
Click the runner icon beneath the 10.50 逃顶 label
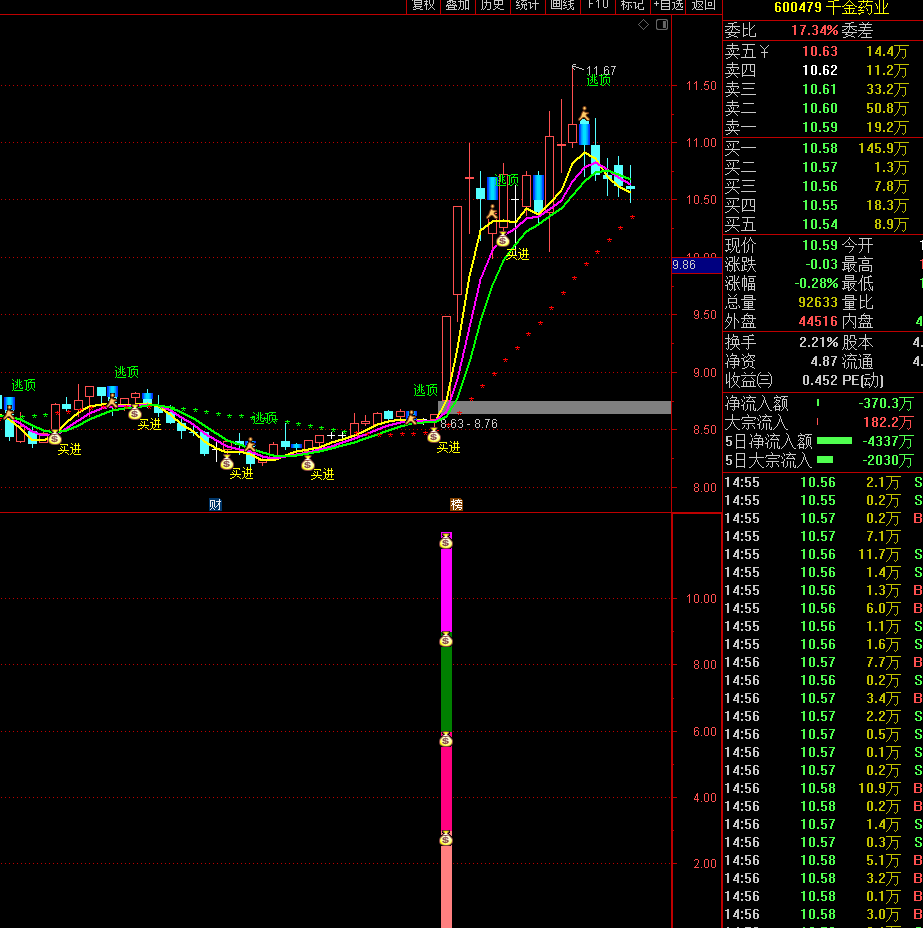click(492, 212)
